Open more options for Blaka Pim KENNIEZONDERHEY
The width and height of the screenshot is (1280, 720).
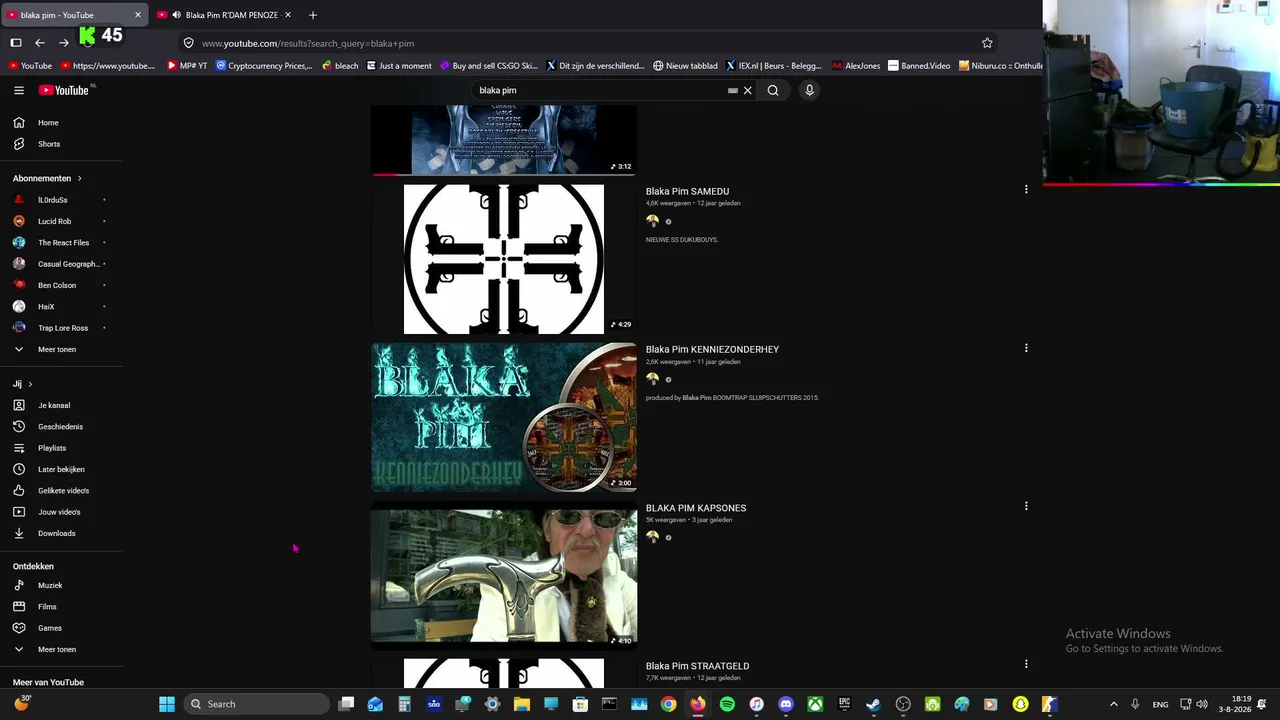pos(1026,348)
